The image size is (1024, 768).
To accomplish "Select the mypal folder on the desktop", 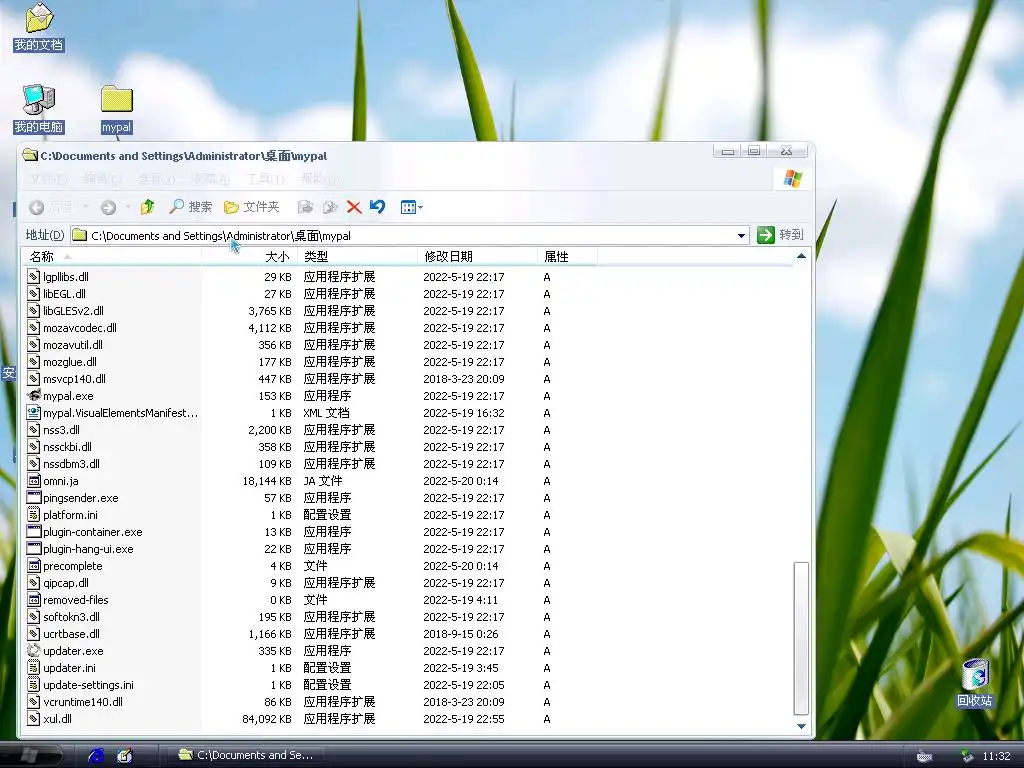I will [117, 109].
